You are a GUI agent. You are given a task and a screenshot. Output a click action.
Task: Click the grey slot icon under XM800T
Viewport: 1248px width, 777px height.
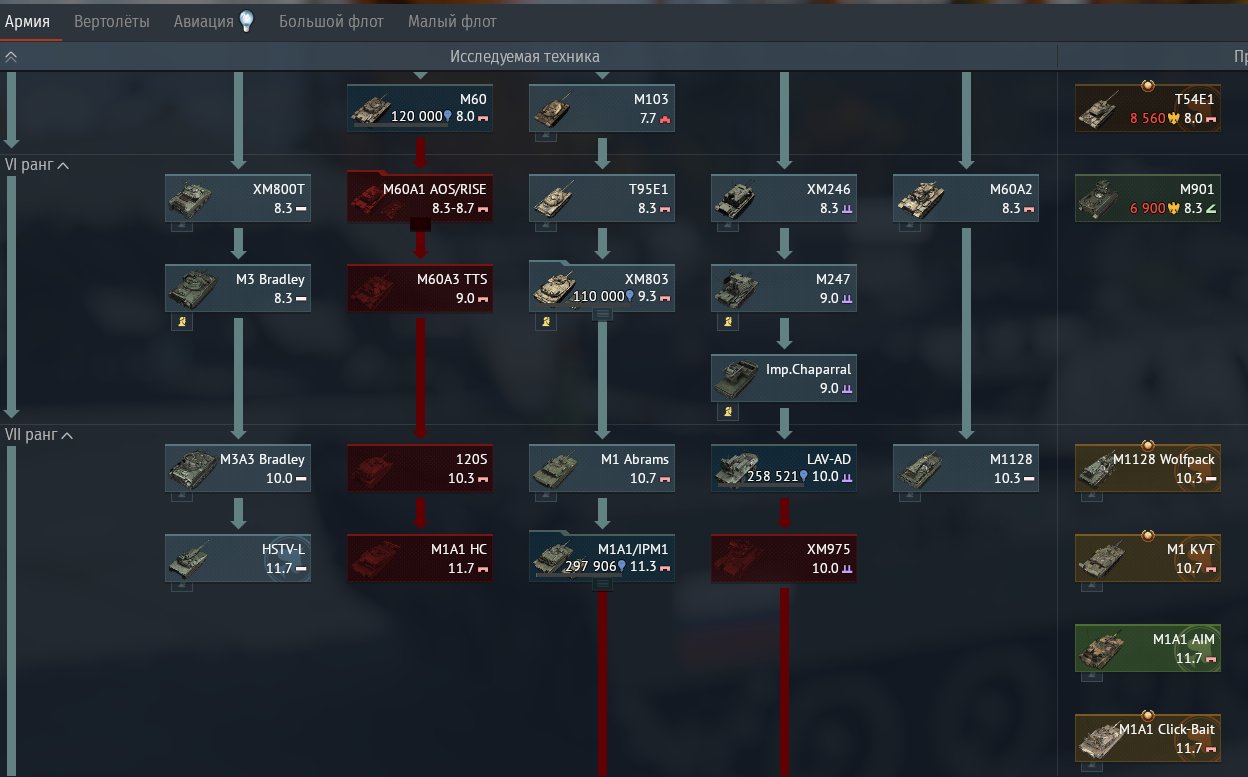pyautogui.click(x=183, y=227)
